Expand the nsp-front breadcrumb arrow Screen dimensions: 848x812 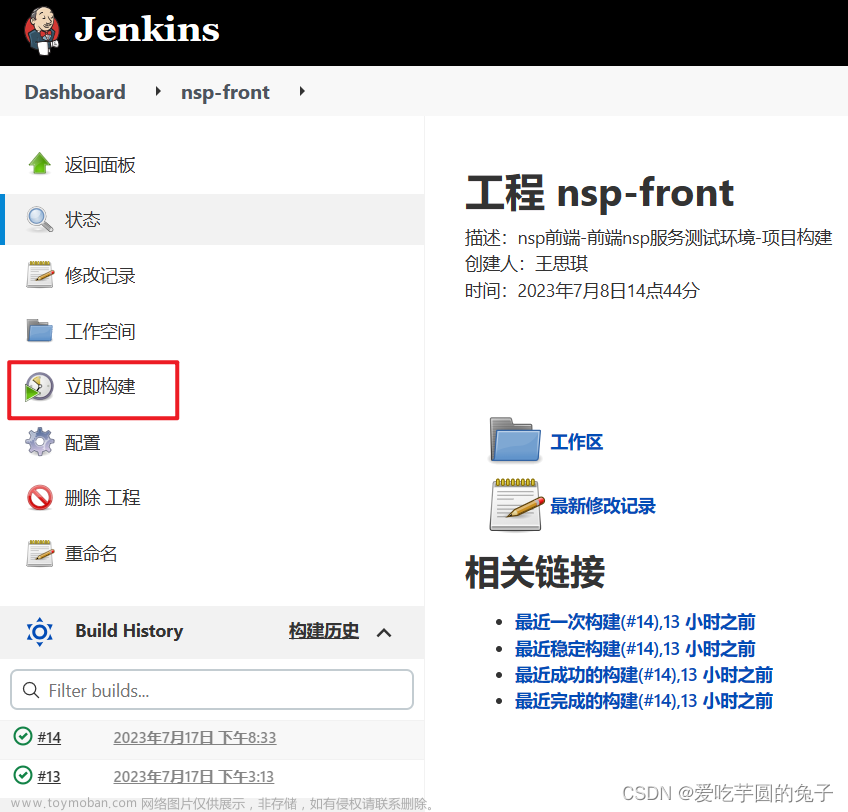click(x=302, y=91)
